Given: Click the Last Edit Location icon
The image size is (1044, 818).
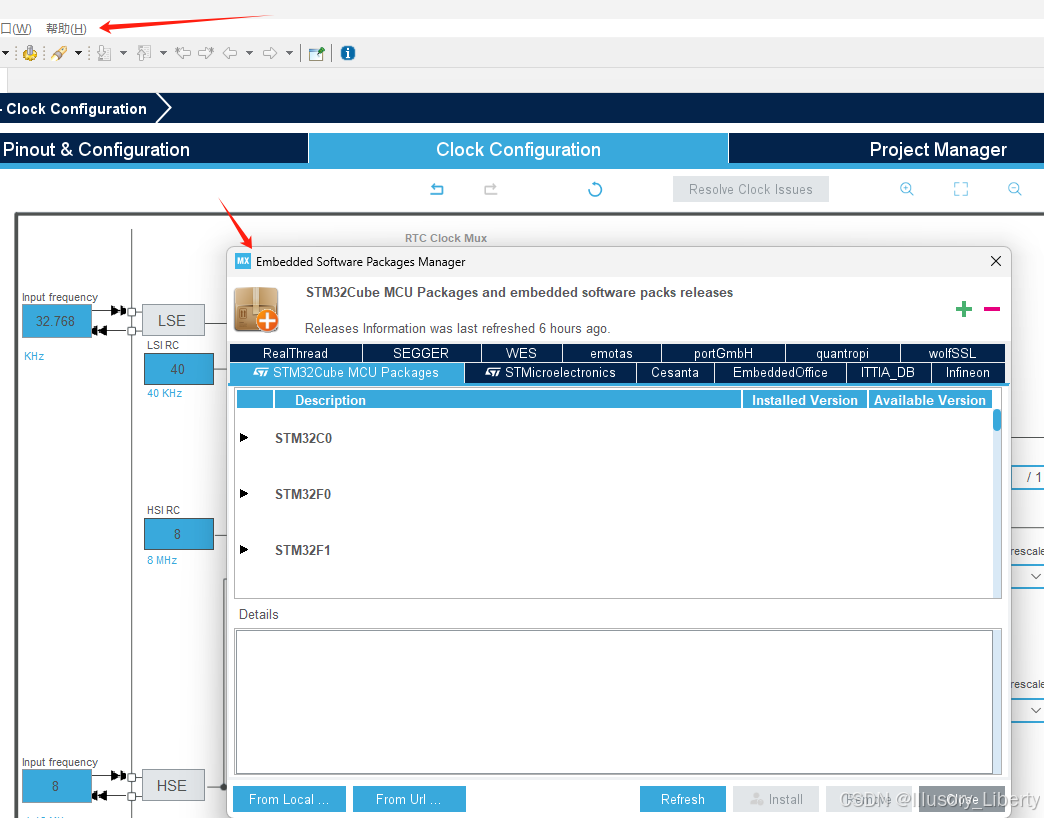Looking at the screenshot, I should click(x=183, y=53).
